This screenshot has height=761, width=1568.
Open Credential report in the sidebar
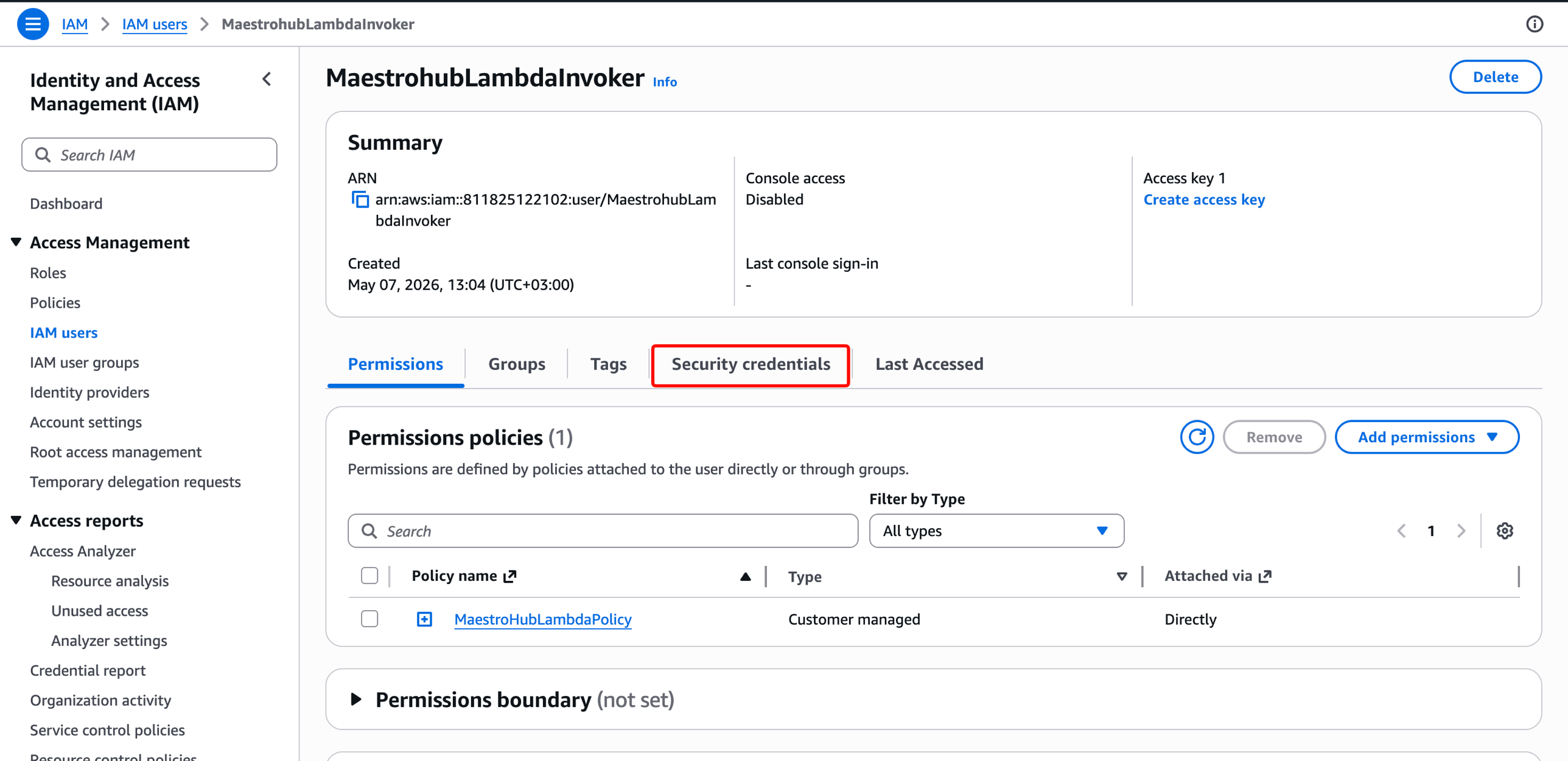88,670
